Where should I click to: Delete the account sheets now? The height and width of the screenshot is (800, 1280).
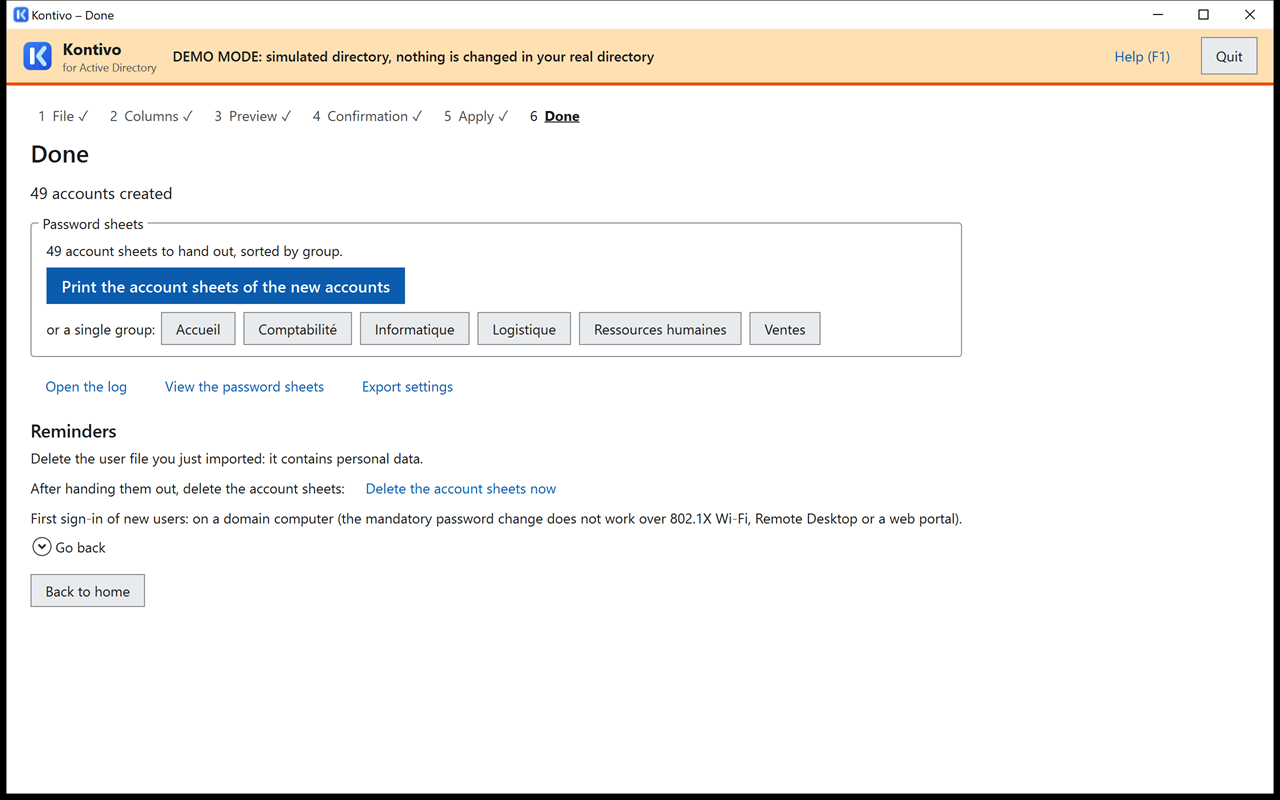[461, 489]
